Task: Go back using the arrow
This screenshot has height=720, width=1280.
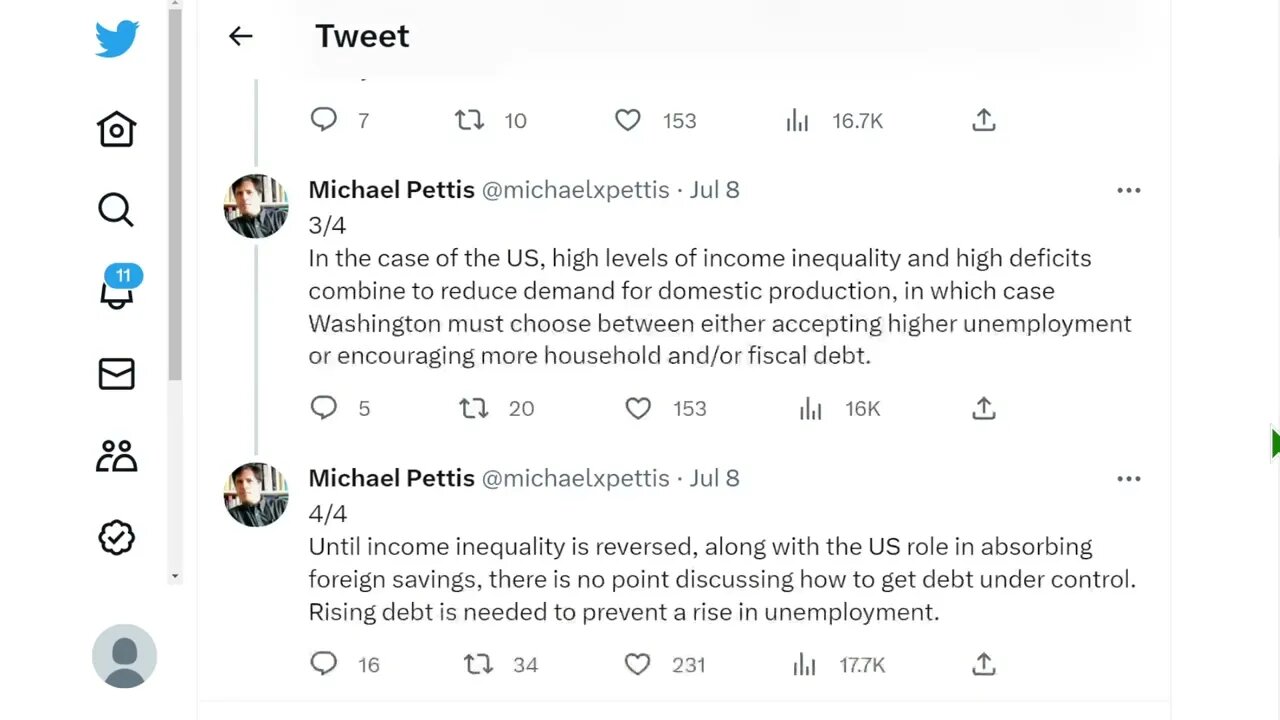Action: pyautogui.click(x=240, y=37)
